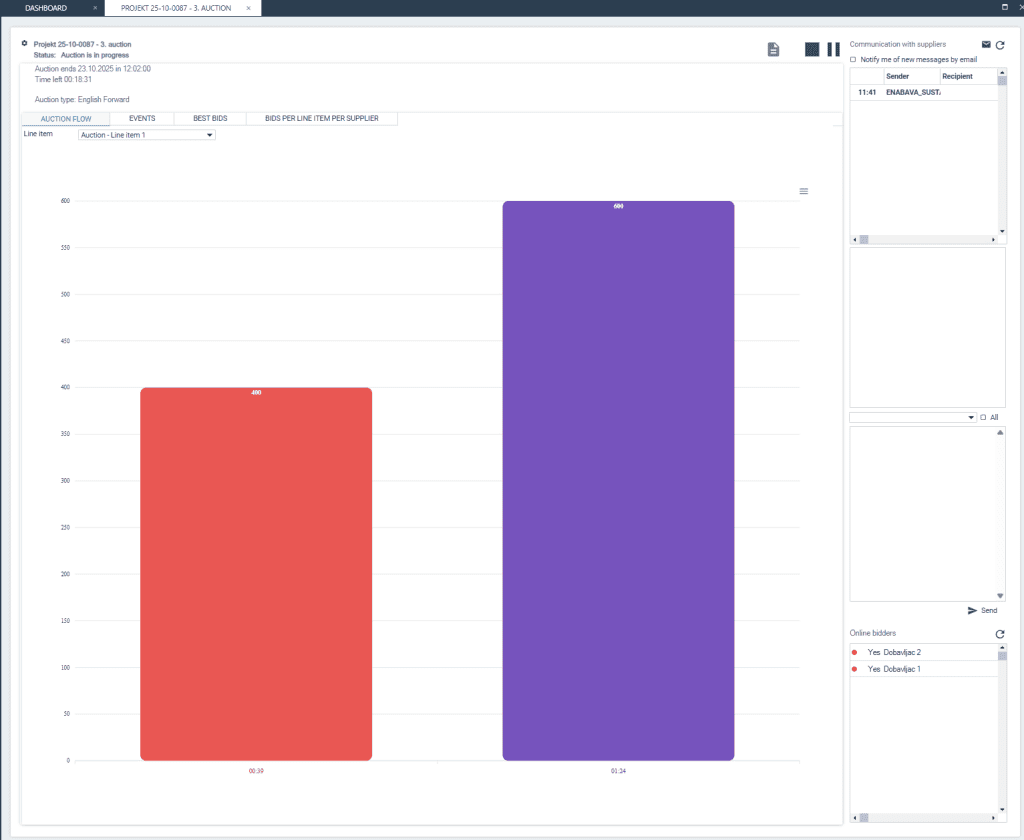
Task: Enable Notify me of new messages by email
Action: click(x=853, y=60)
